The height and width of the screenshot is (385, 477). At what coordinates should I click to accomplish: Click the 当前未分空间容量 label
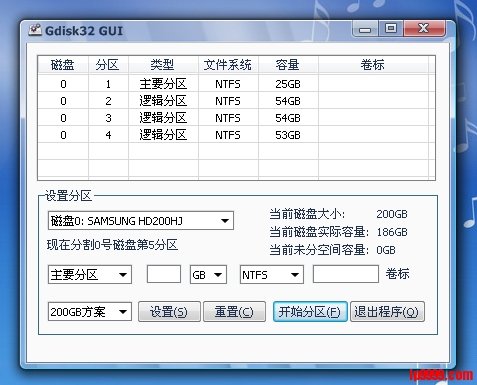pos(319,250)
